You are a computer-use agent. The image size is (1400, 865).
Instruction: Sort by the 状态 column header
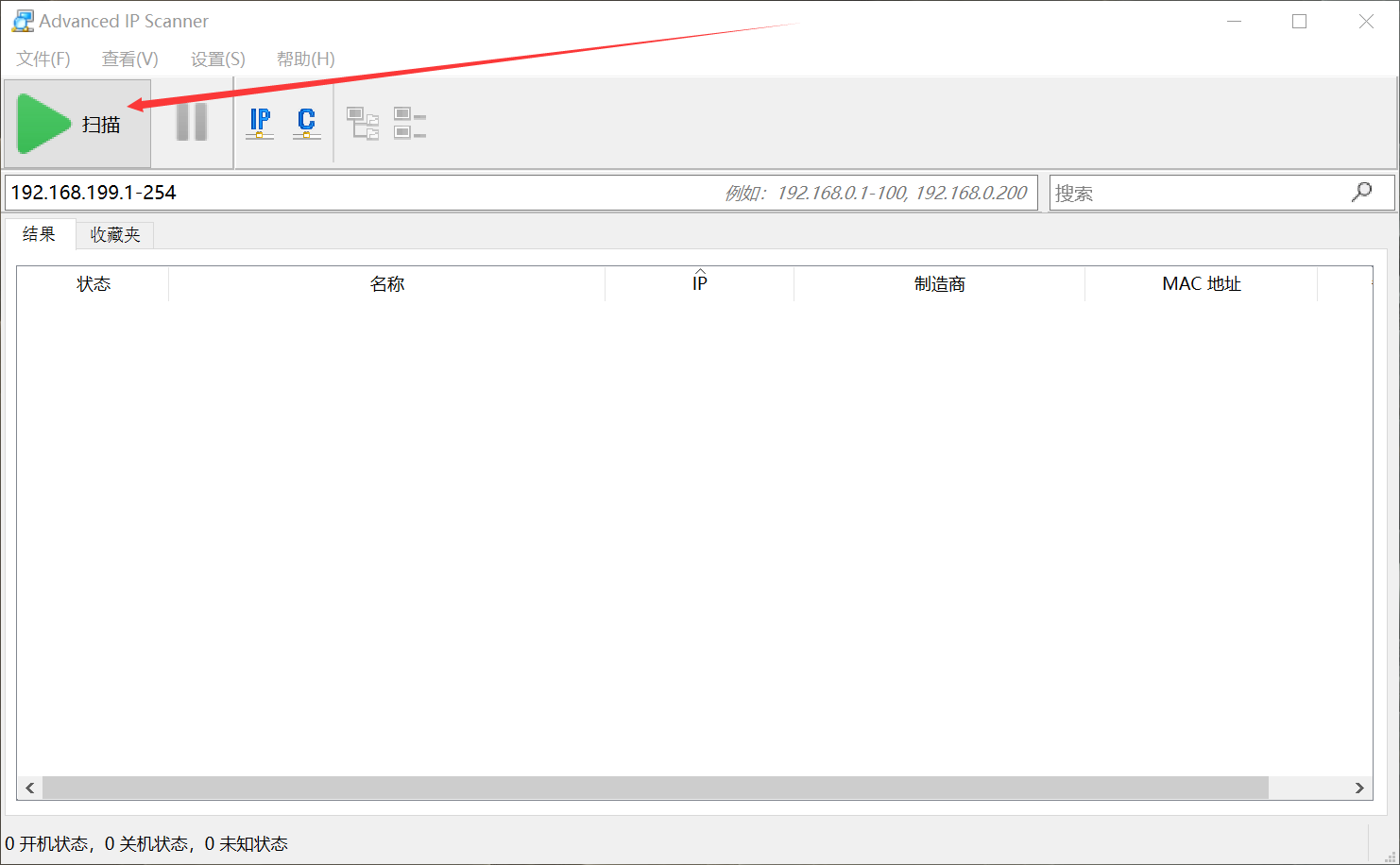point(94,284)
